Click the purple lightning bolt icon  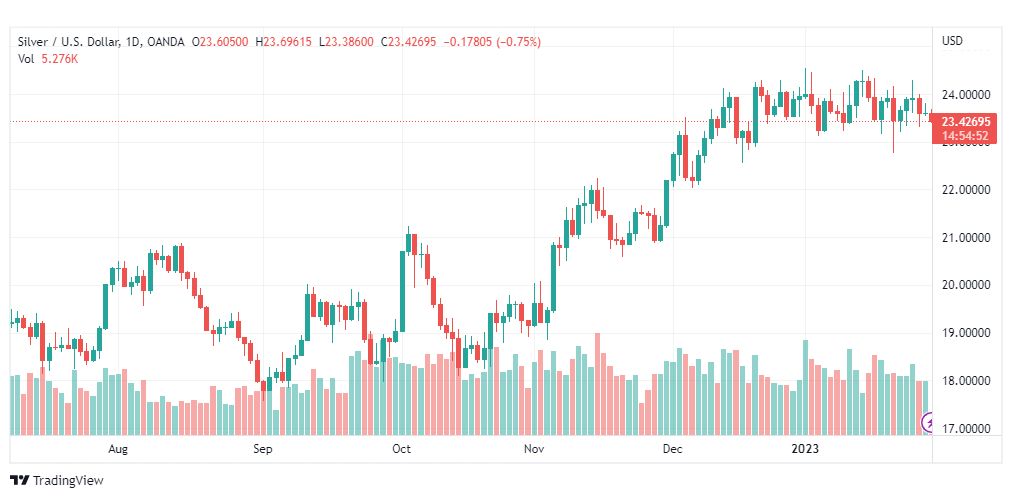click(927, 425)
